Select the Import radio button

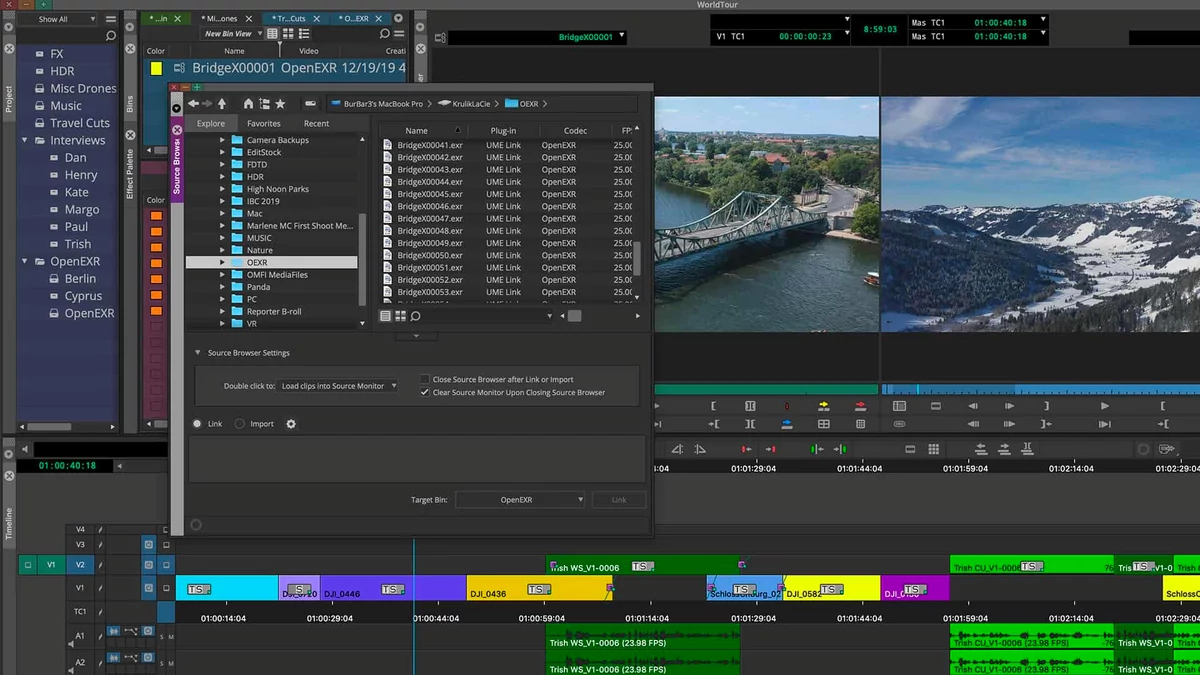pos(239,424)
